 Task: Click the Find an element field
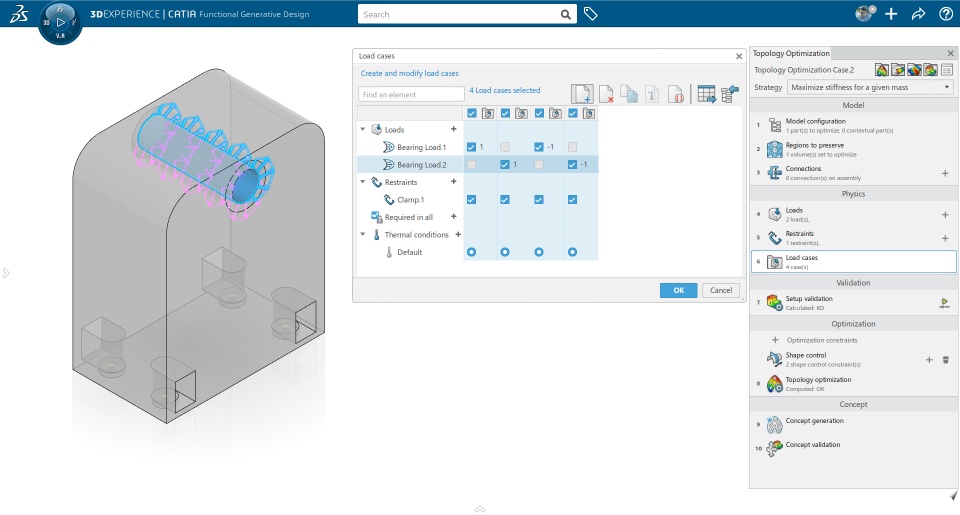click(411, 94)
